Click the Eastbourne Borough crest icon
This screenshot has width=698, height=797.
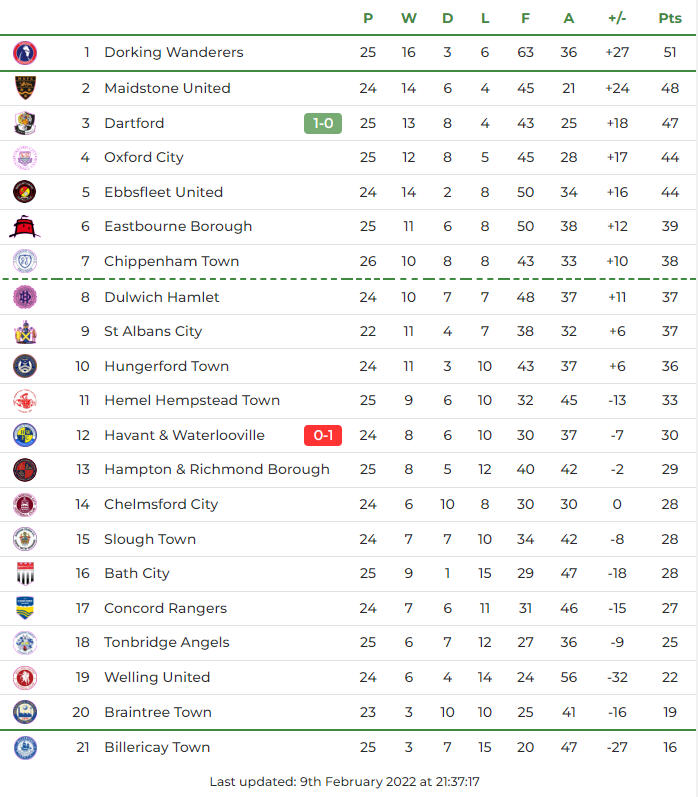coord(25,227)
